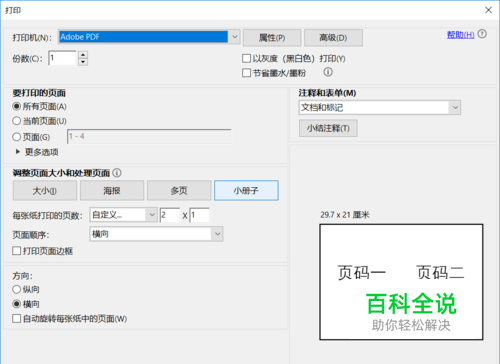500x364 pixels.
Task: Select 横向 orientation radio button
Action: tap(16, 304)
